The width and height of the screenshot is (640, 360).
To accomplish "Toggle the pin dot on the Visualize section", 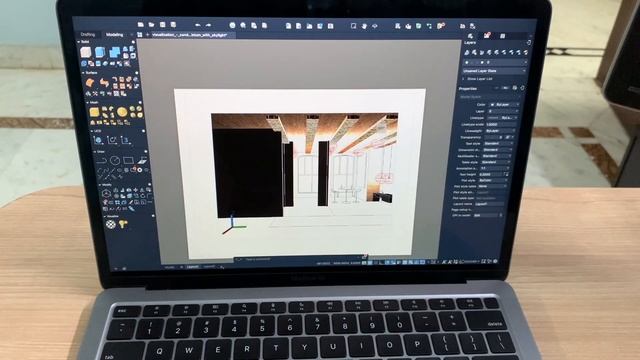I will click(x=153, y=216).
